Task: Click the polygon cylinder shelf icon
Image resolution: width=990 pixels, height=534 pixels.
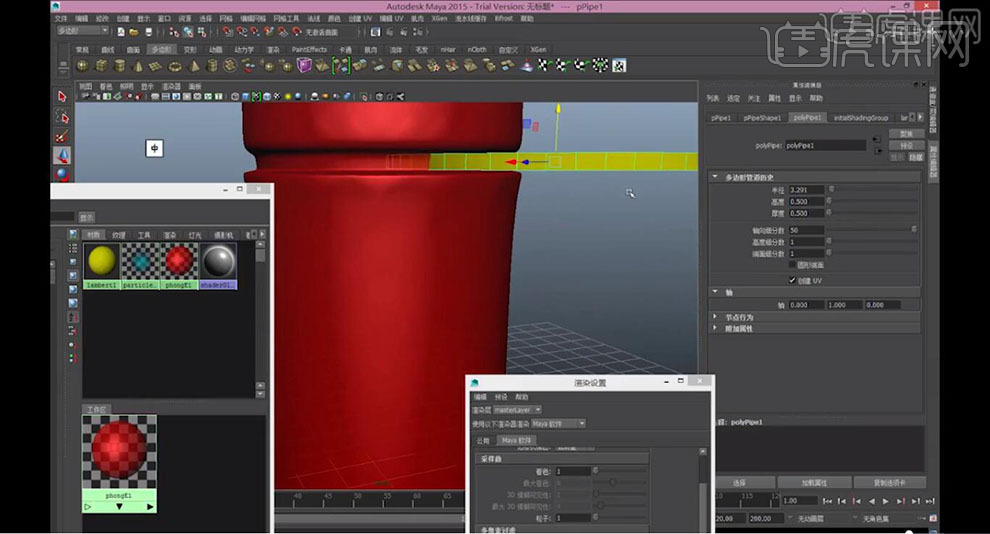Action: (119, 65)
